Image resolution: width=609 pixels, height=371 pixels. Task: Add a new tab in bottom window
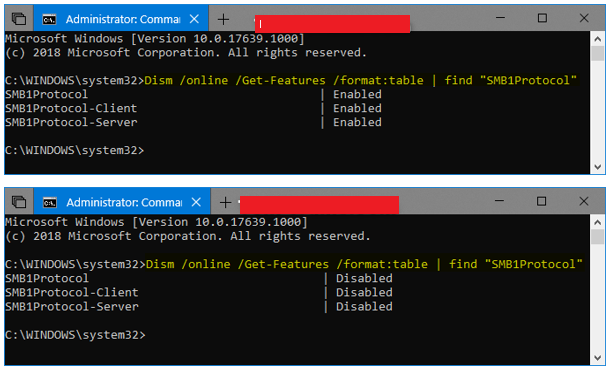click(225, 202)
